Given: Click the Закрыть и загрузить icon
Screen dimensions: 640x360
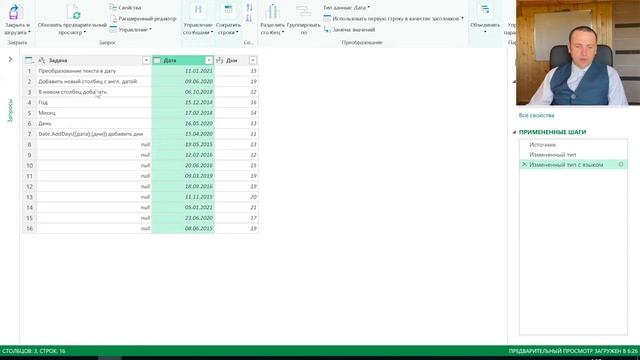Looking at the screenshot, I should tap(15, 11).
